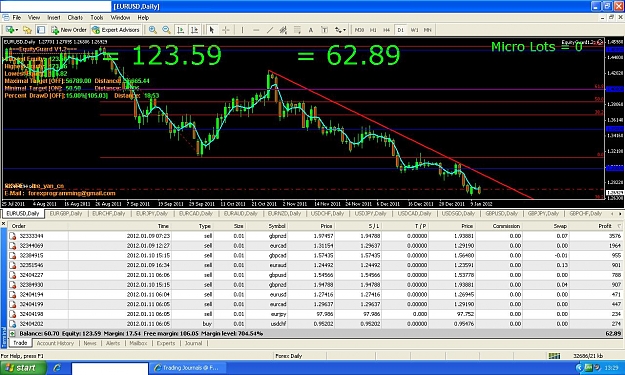The image size is (625, 375).
Task: Open the Mailbox terminal tab
Action: 138,343
